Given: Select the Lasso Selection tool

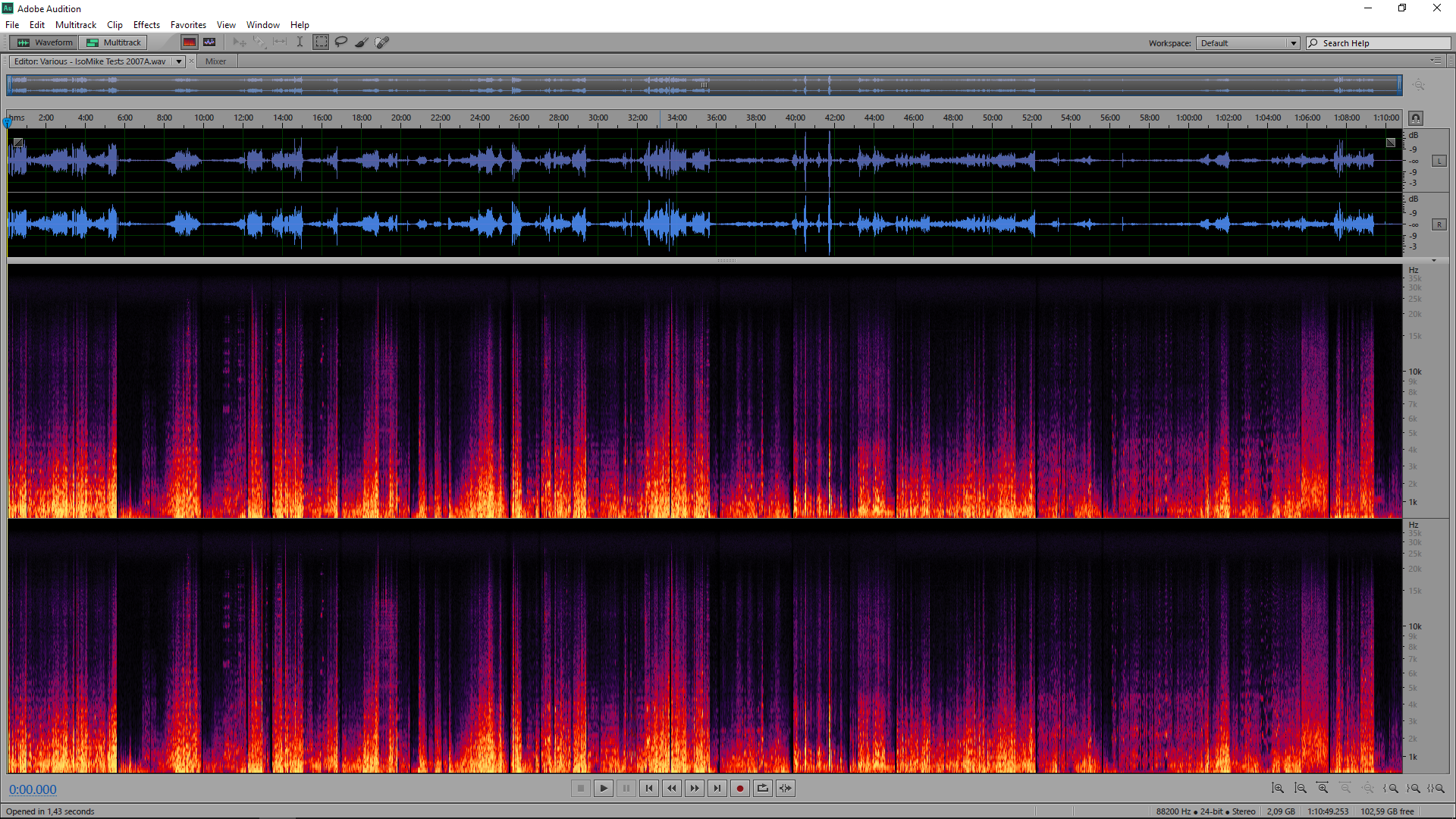Looking at the screenshot, I should click(x=341, y=42).
